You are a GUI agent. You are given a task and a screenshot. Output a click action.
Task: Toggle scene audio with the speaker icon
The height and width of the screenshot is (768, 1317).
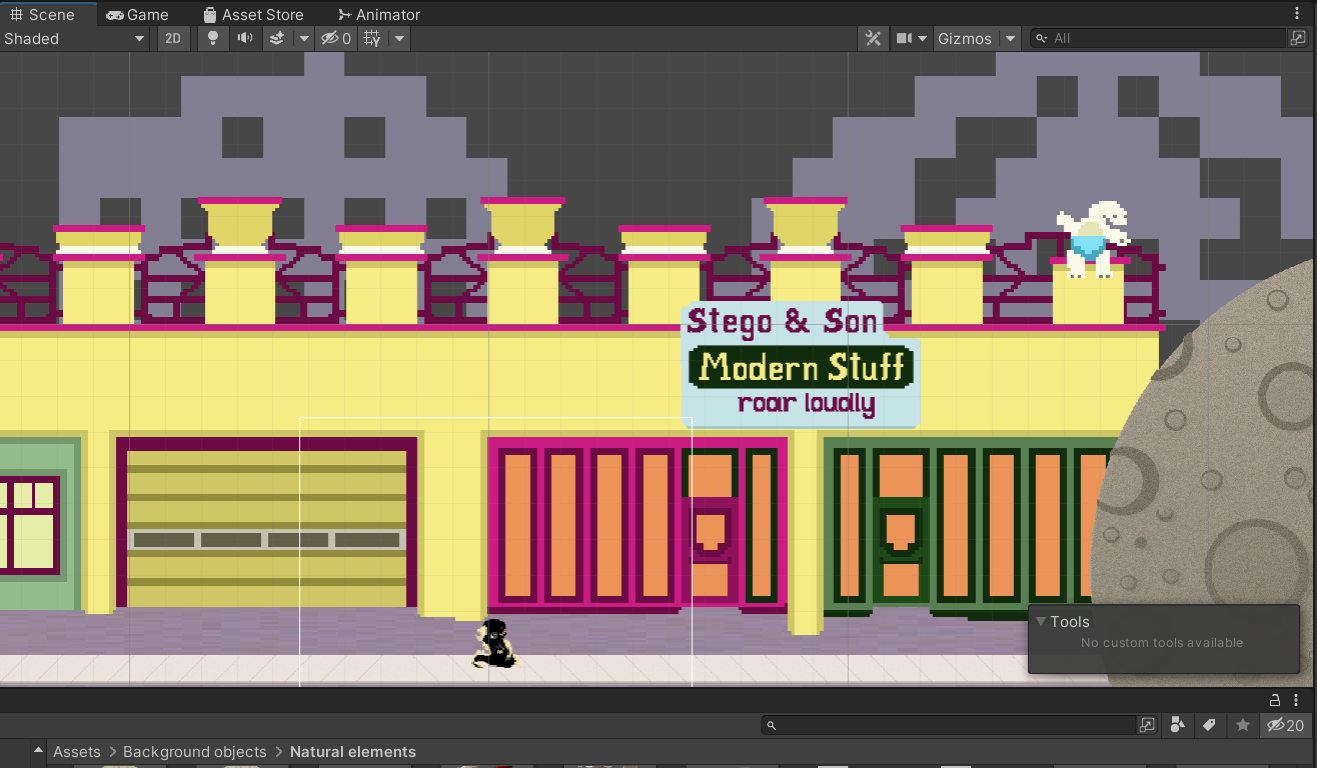(x=244, y=38)
